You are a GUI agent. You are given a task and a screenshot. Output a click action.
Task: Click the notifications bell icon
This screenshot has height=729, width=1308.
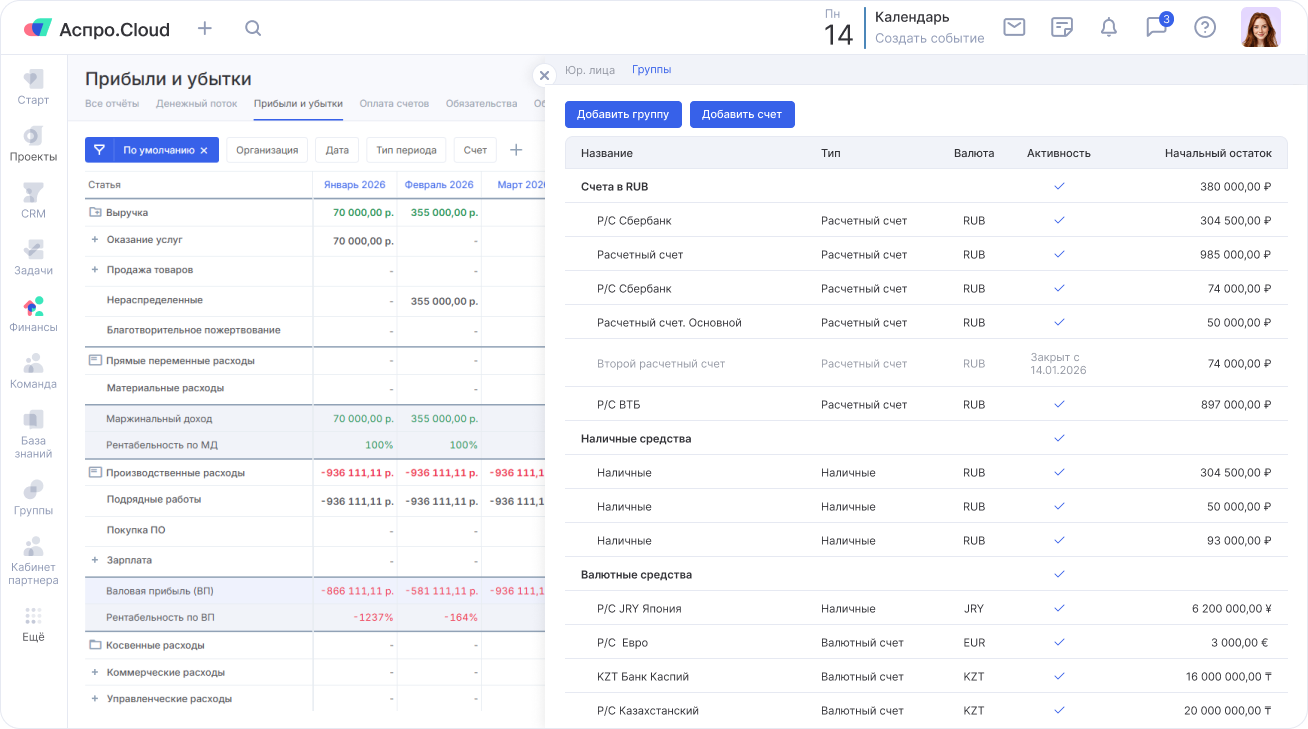coord(1109,27)
